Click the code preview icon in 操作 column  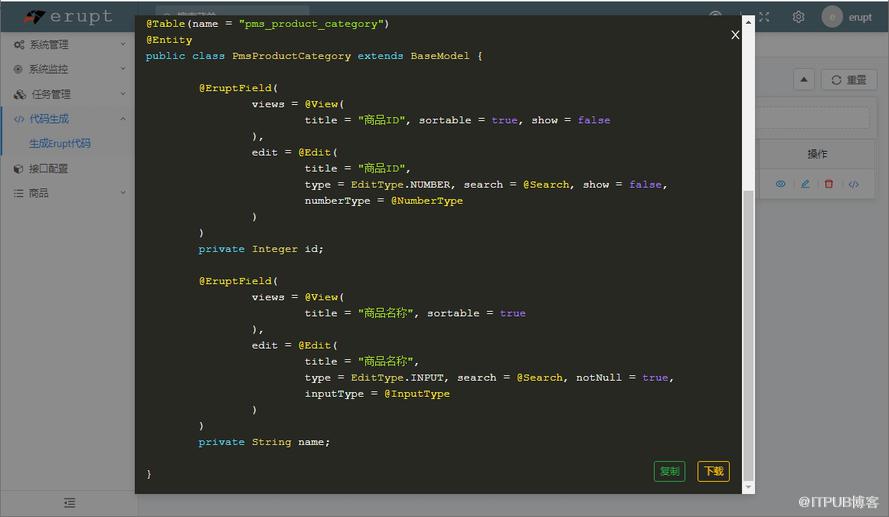(854, 184)
